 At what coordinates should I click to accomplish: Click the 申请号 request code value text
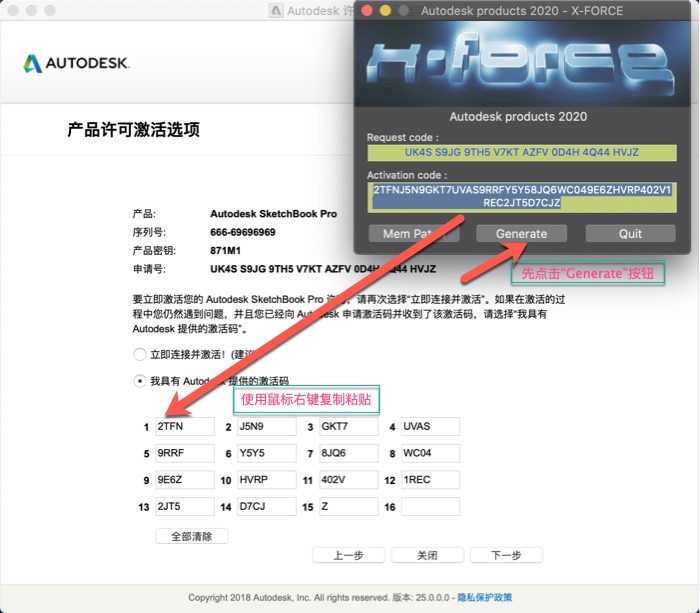[323, 269]
